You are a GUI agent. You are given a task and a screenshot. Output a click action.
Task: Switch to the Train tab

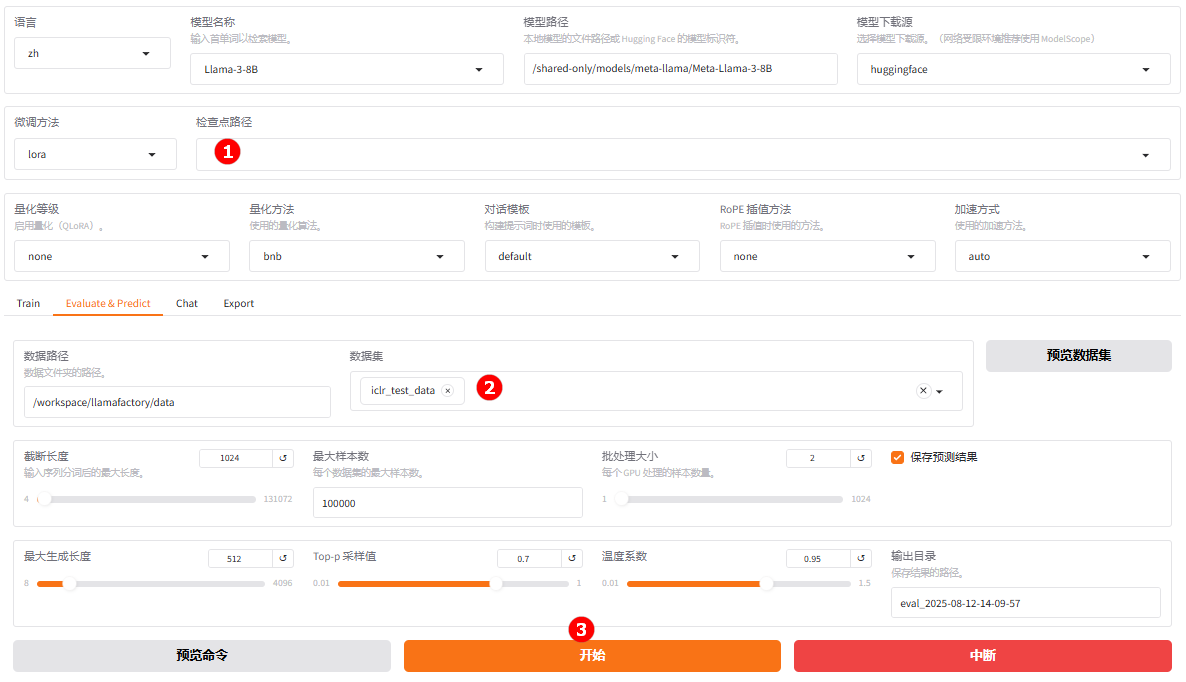click(28, 303)
